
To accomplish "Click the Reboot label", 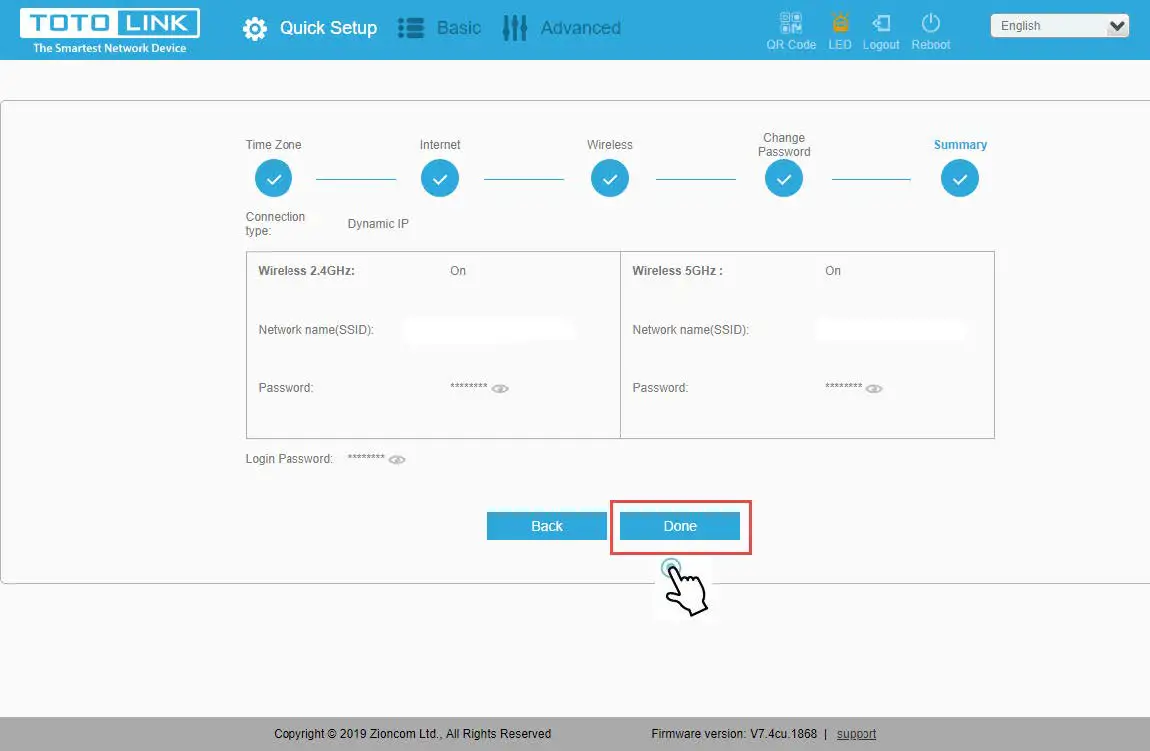I will (x=931, y=45).
